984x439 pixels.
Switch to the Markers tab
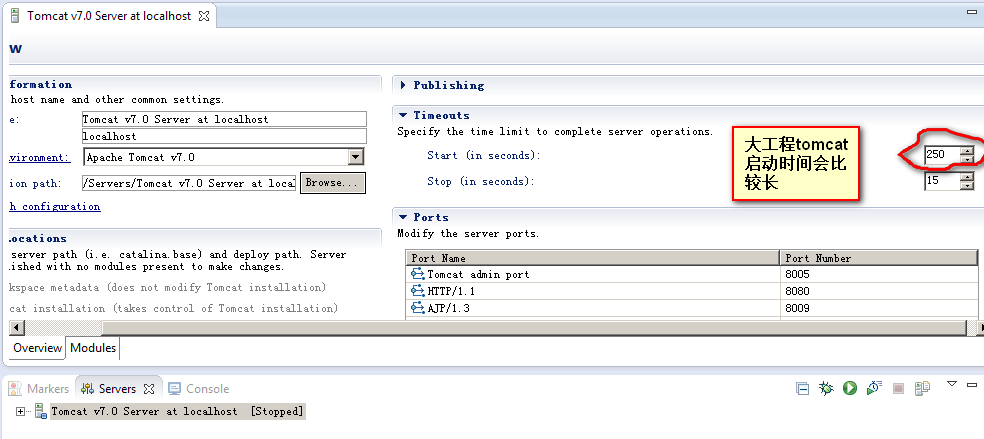tap(47, 389)
